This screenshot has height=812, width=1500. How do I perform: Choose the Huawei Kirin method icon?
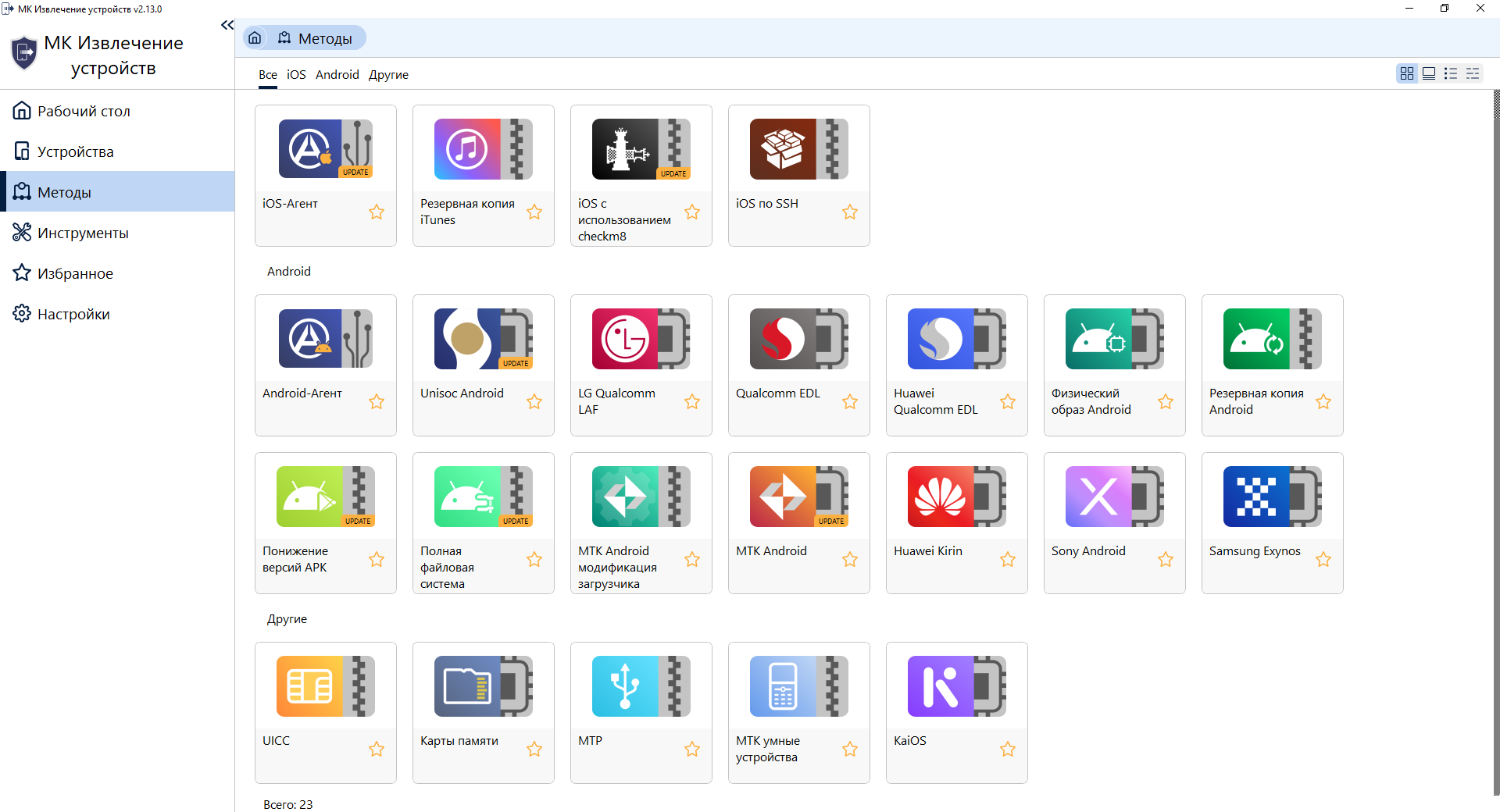(x=957, y=496)
